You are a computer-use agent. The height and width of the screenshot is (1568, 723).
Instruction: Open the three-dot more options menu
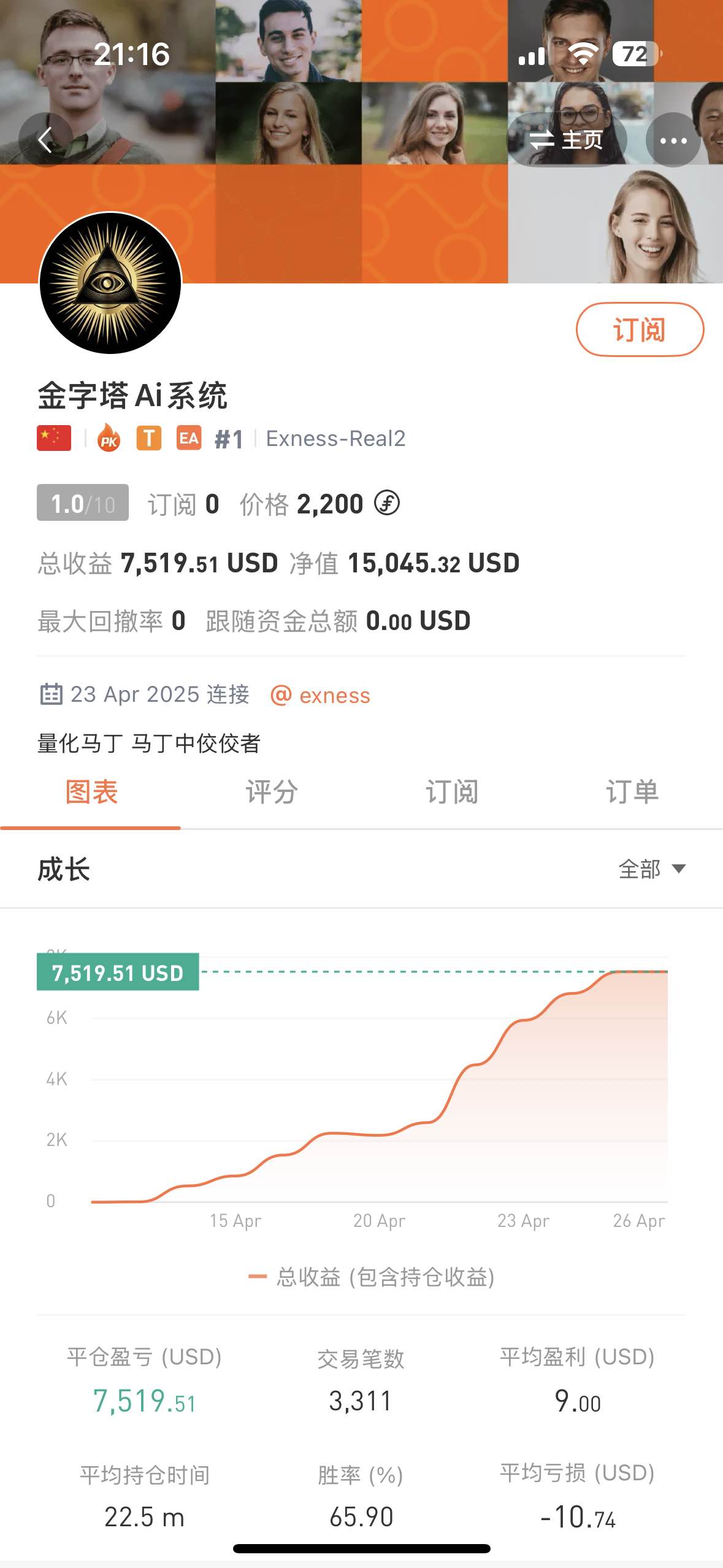673,140
